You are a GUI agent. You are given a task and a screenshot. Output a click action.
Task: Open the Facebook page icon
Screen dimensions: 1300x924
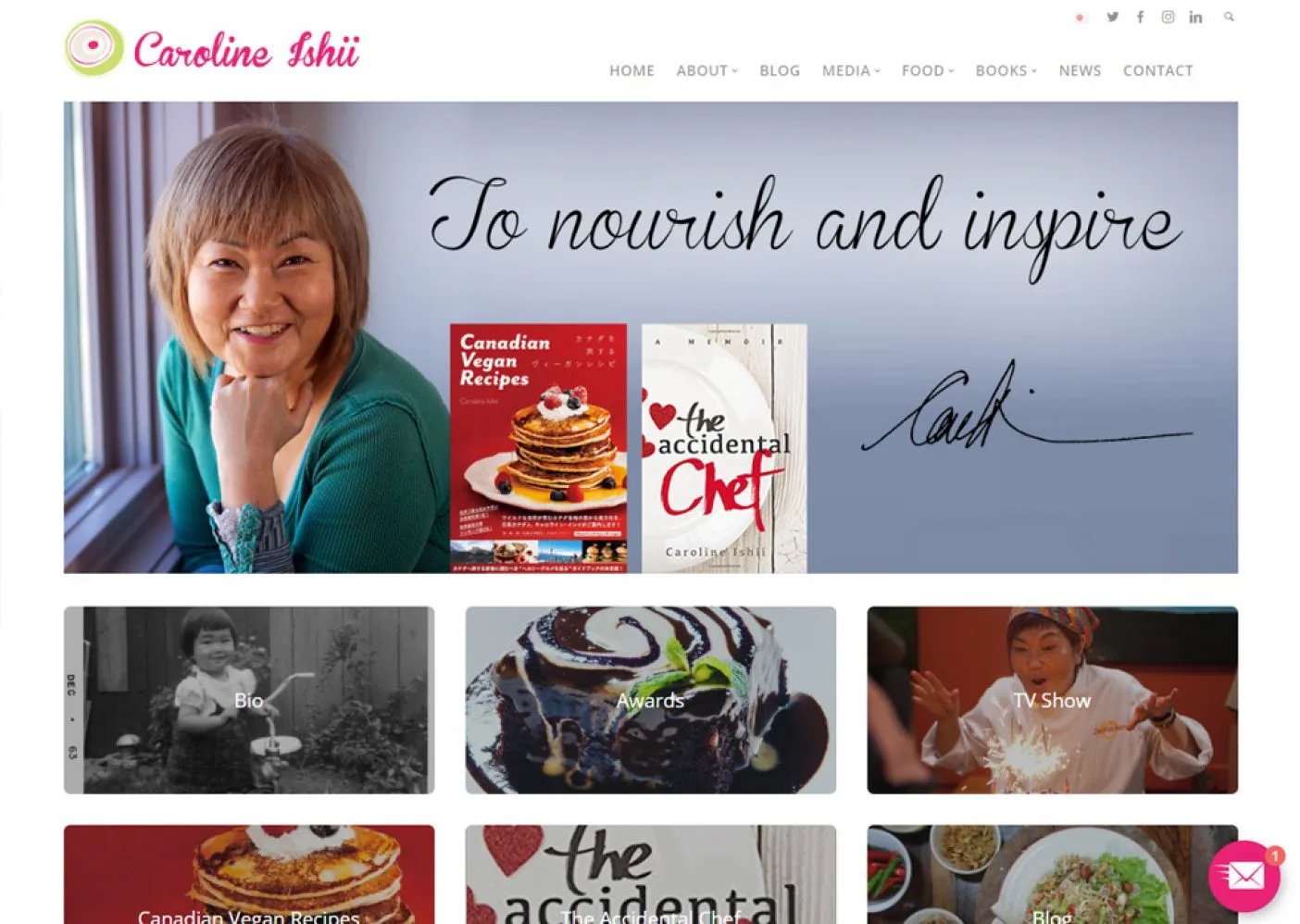coord(1140,17)
